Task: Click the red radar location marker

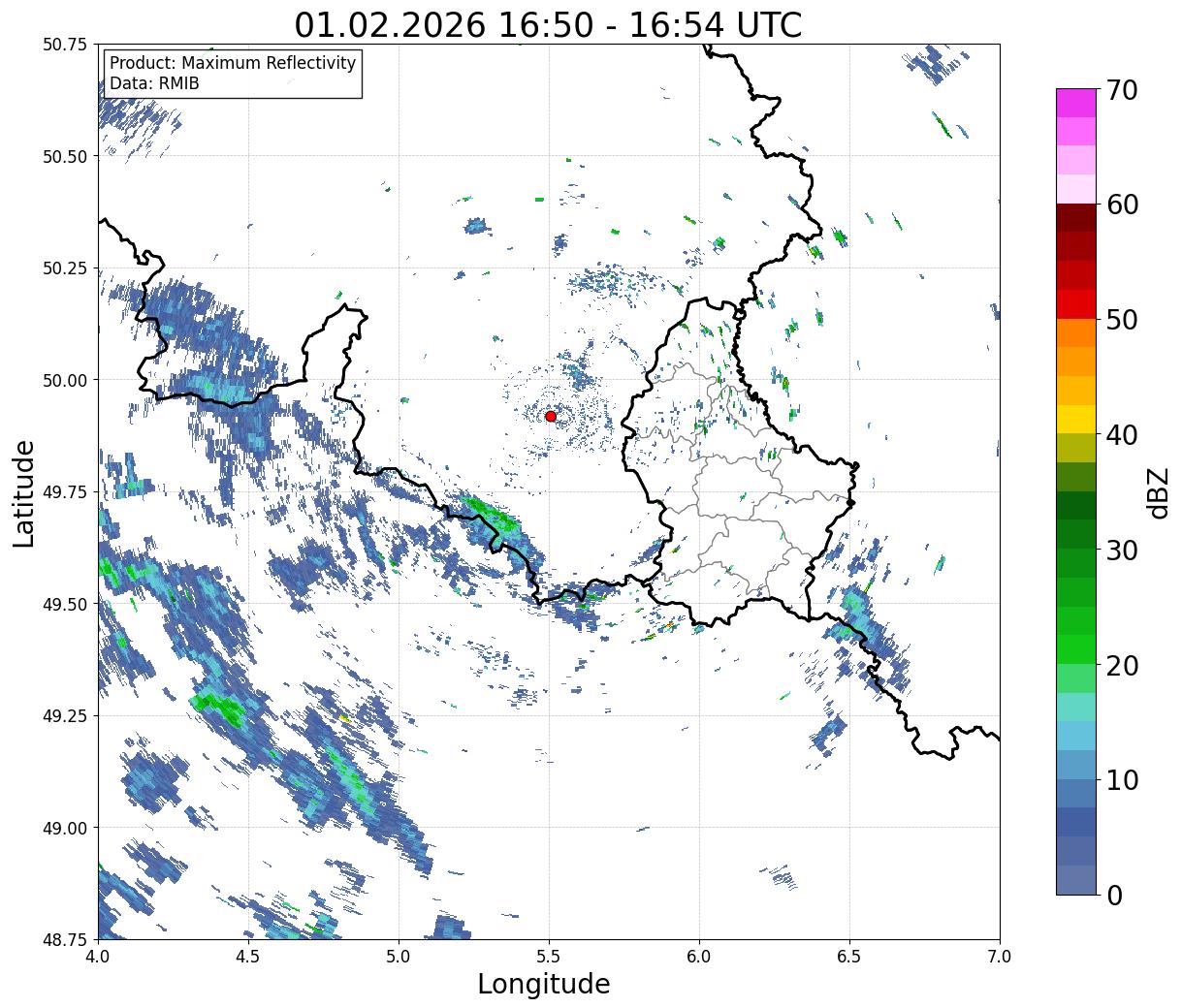Action: pyautogui.click(x=551, y=416)
